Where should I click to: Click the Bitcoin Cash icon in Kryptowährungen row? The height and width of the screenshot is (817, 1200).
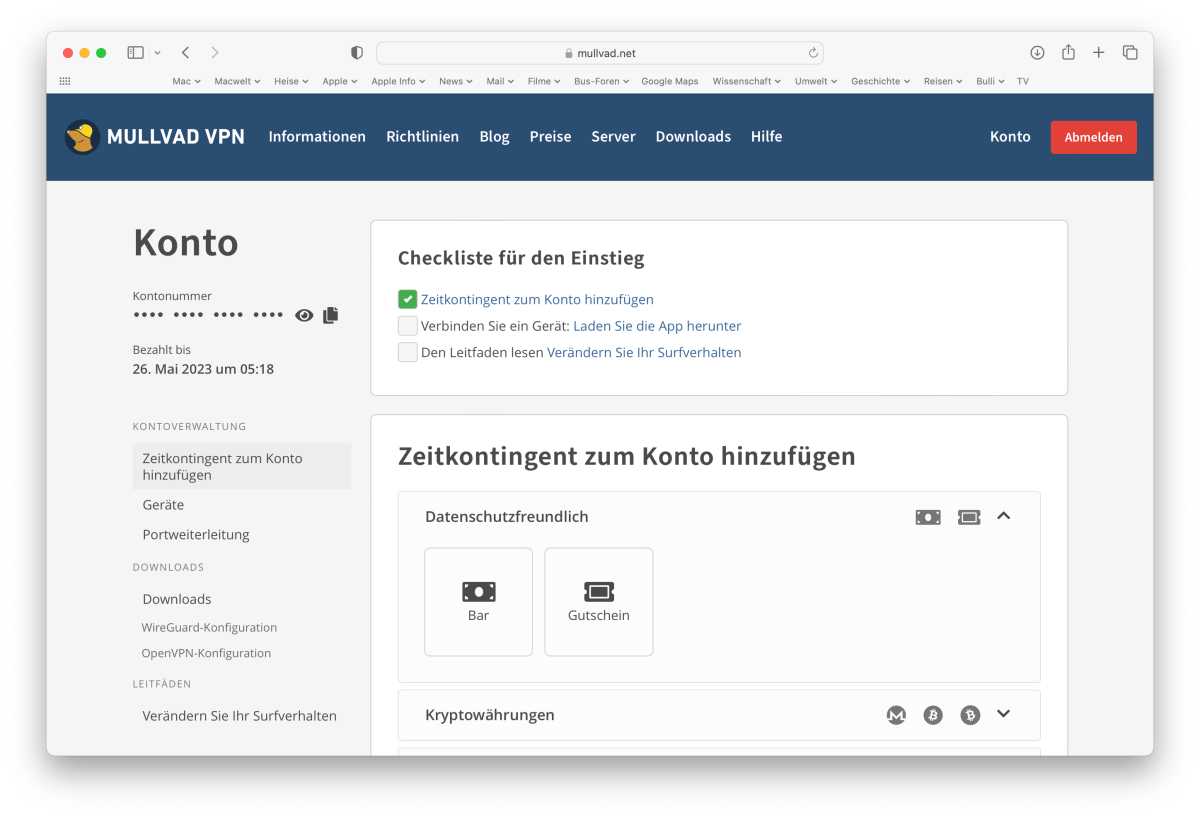click(x=970, y=715)
